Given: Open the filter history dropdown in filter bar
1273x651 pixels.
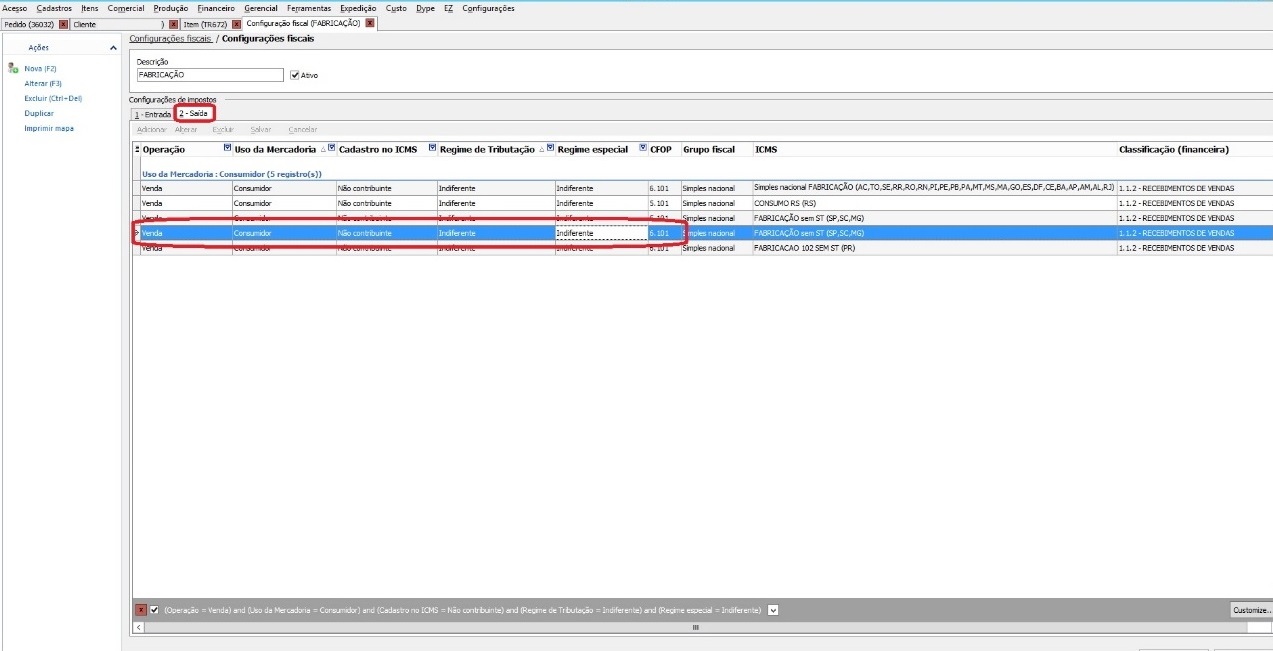Looking at the screenshot, I should point(773,610).
